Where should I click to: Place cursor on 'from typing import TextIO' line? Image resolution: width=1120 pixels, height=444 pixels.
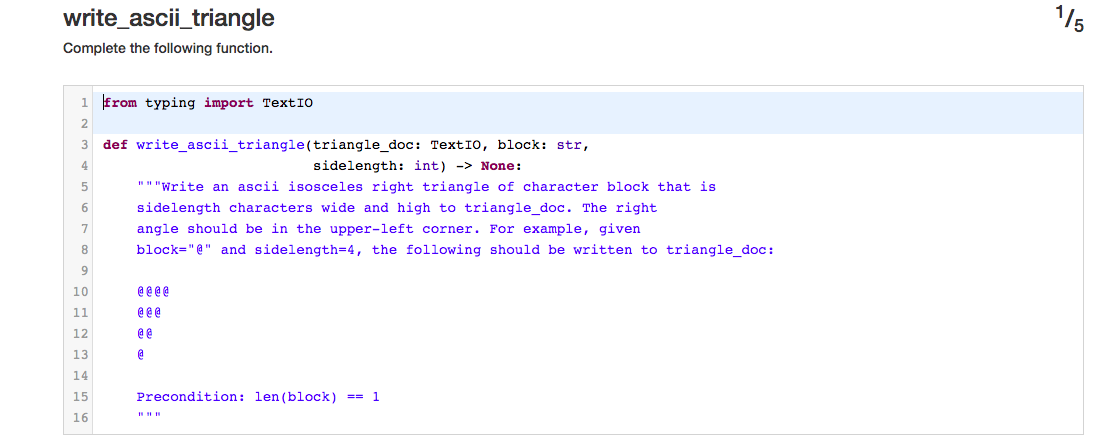click(x=208, y=103)
